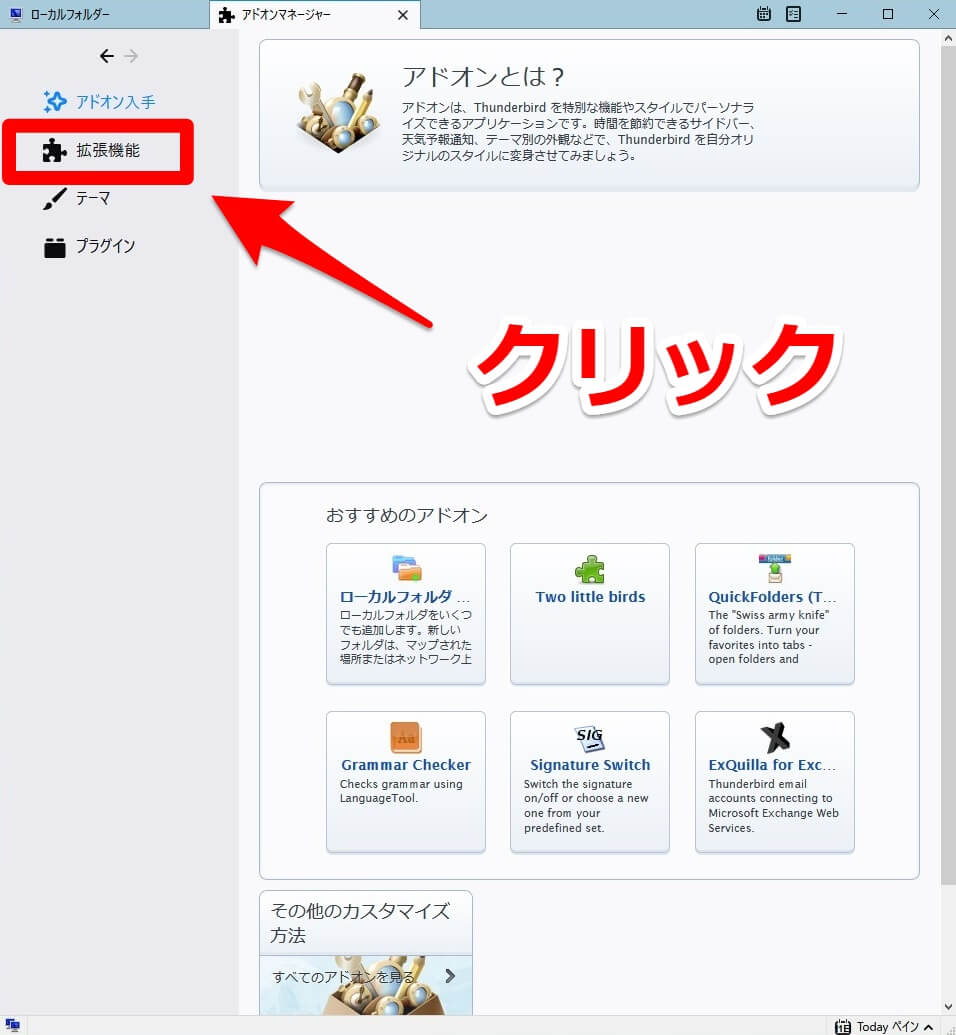Click the Grammar Checker orange icon
The height and width of the screenshot is (1035, 956).
coord(406,737)
